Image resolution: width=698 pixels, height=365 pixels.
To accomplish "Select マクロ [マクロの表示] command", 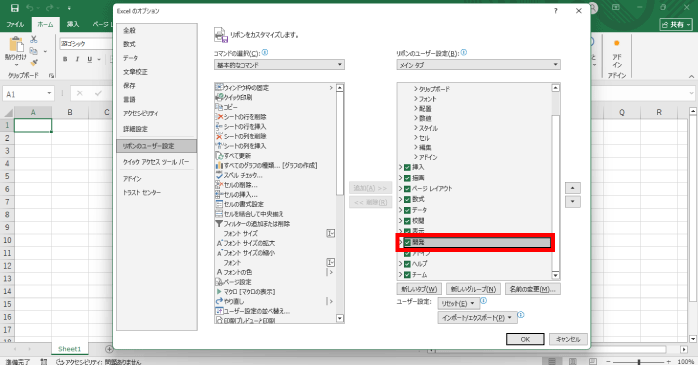I will pyautogui.click(x=274, y=292).
